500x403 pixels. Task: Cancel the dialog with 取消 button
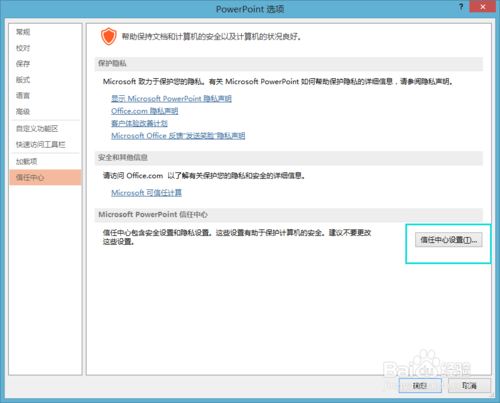coord(469,385)
